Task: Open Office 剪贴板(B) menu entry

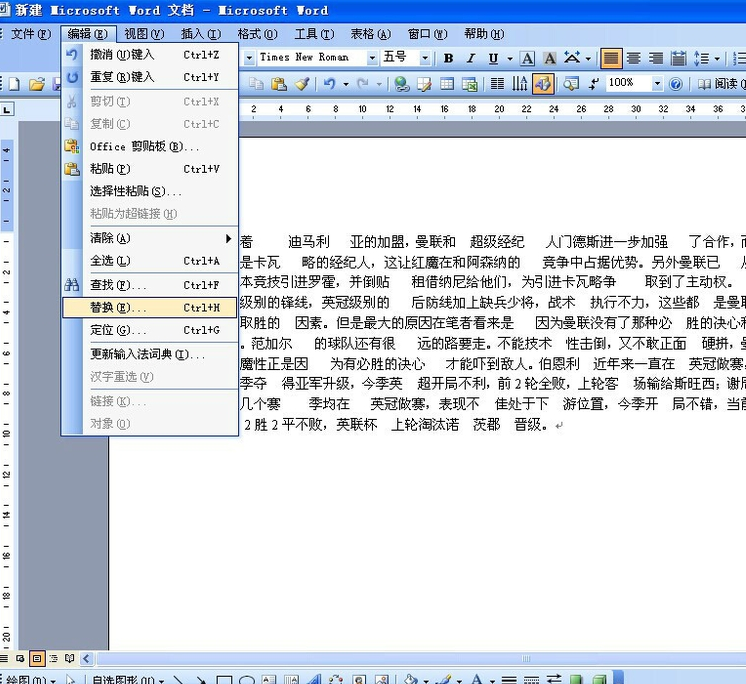Action: pos(149,146)
